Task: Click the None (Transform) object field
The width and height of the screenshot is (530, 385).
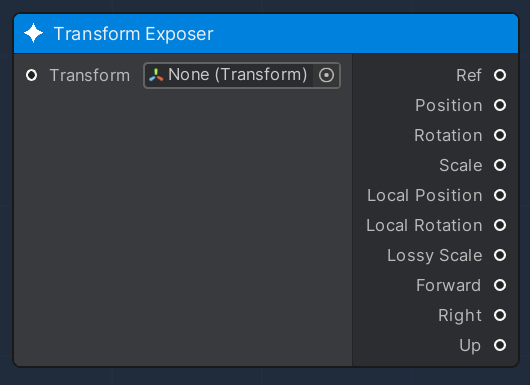Action: (242, 75)
